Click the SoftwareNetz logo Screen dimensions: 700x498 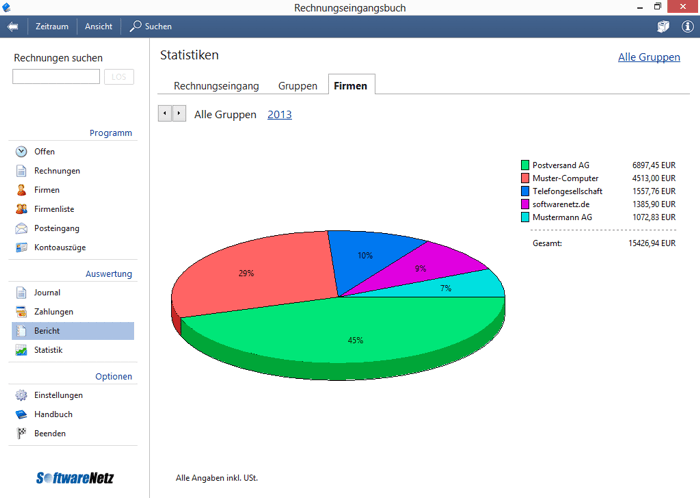(x=75, y=478)
